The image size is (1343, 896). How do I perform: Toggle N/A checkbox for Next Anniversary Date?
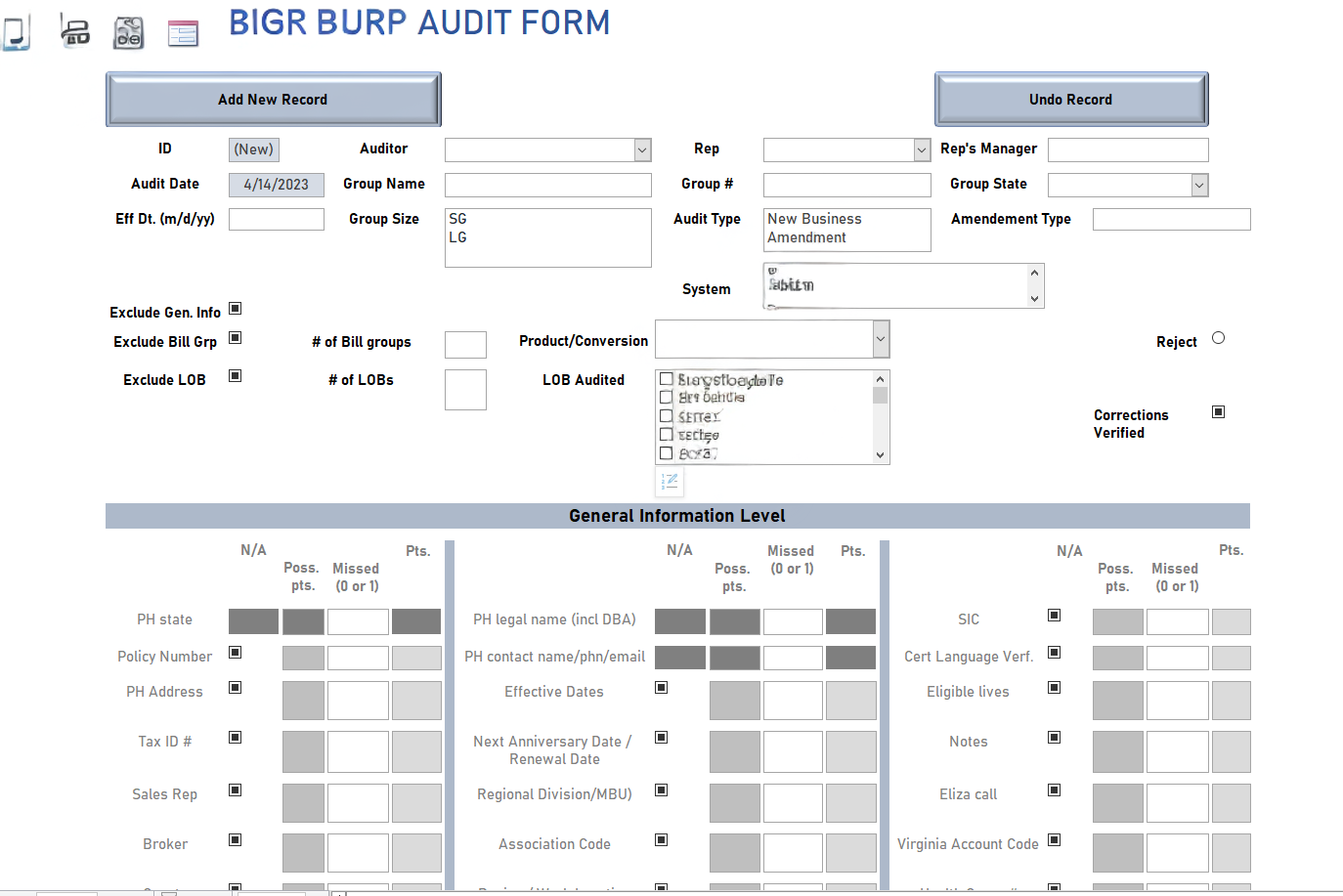662,738
